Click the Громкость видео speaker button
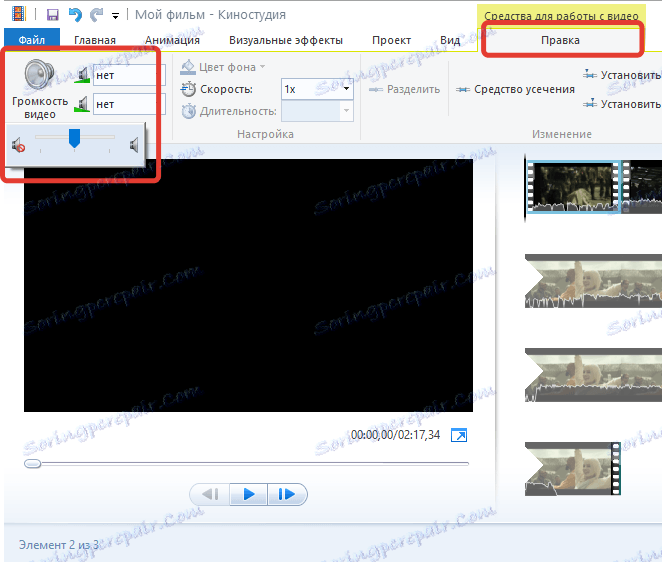The width and height of the screenshot is (662, 562). point(40,89)
